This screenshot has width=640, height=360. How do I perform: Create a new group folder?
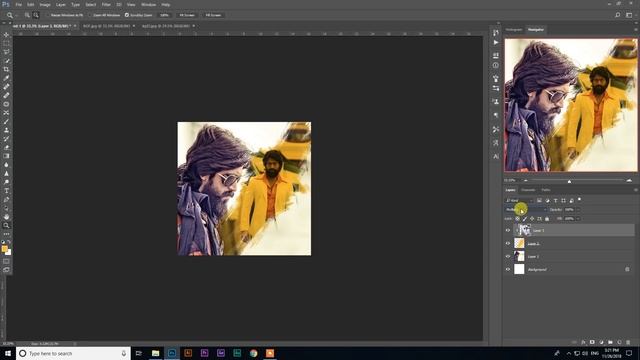(x=610, y=342)
